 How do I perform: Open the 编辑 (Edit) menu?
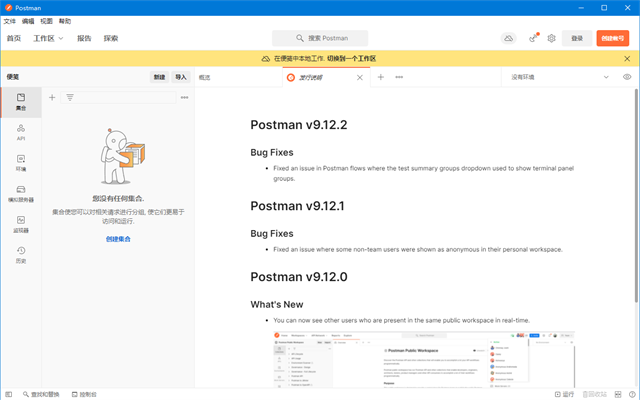(x=28, y=21)
